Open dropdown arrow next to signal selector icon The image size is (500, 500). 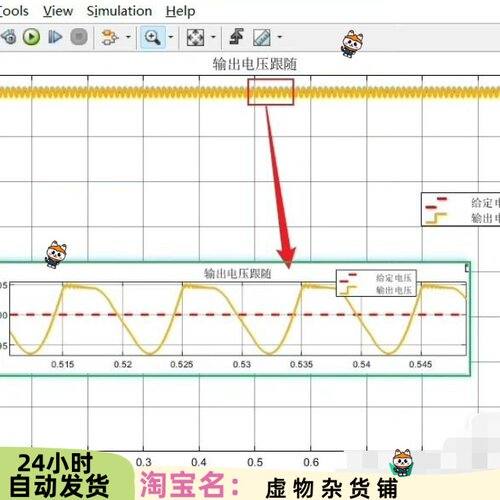click(x=128, y=37)
